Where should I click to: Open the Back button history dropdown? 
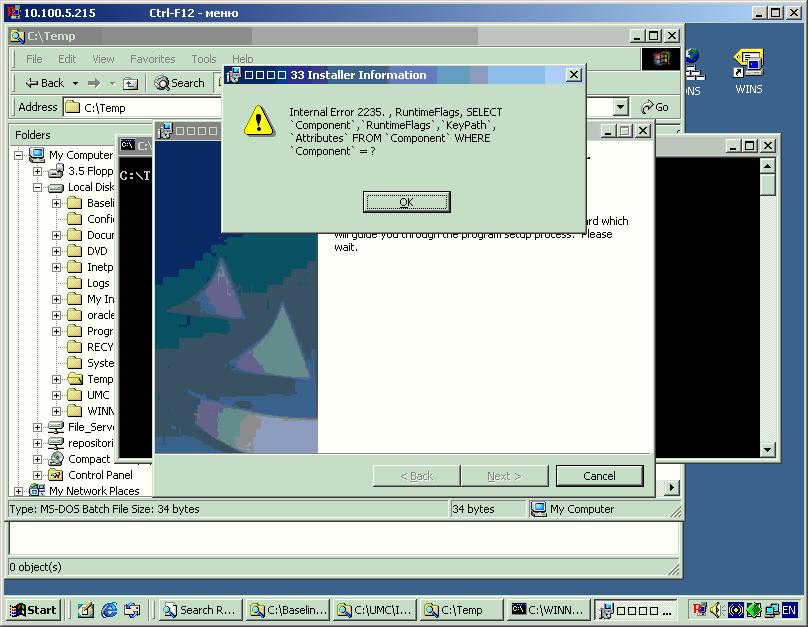point(72,83)
